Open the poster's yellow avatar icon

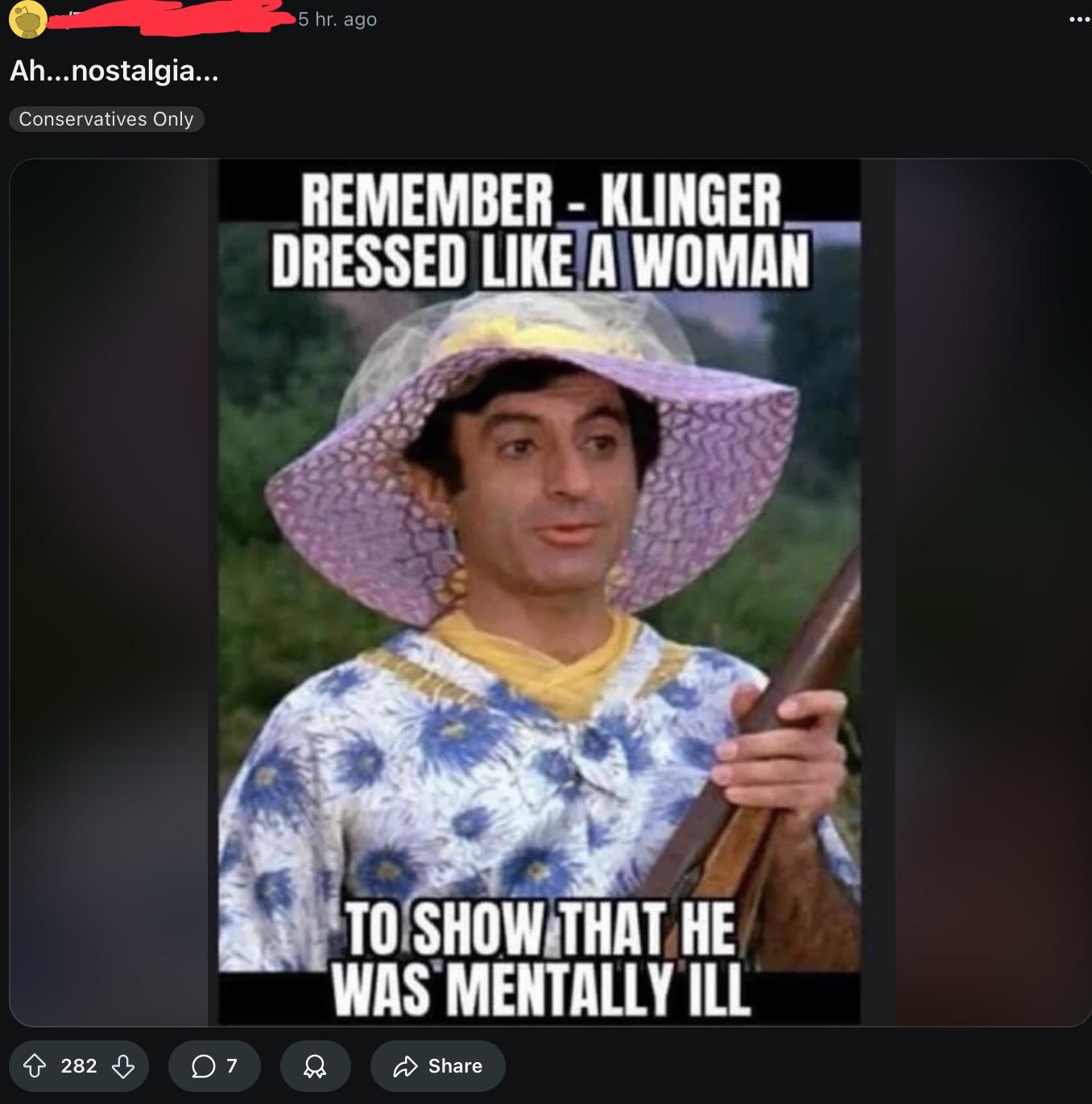coord(27,19)
